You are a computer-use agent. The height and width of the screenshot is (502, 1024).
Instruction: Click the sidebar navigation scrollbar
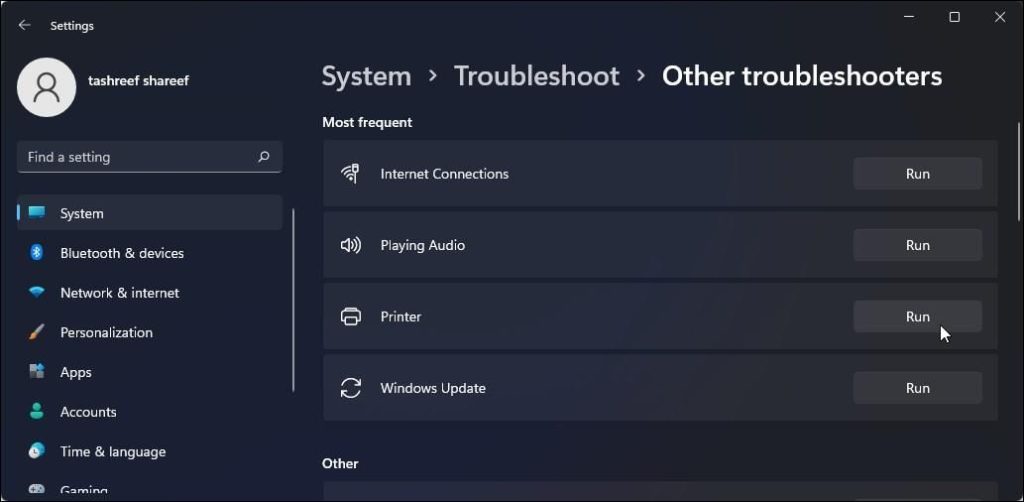click(x=293, y=300)
